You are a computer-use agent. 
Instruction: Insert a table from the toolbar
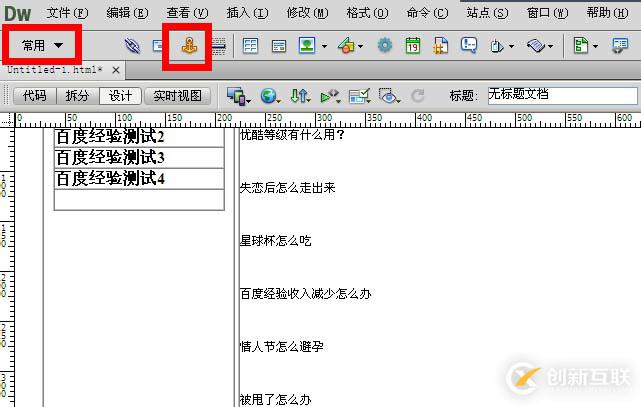click(x=250, y=45)
